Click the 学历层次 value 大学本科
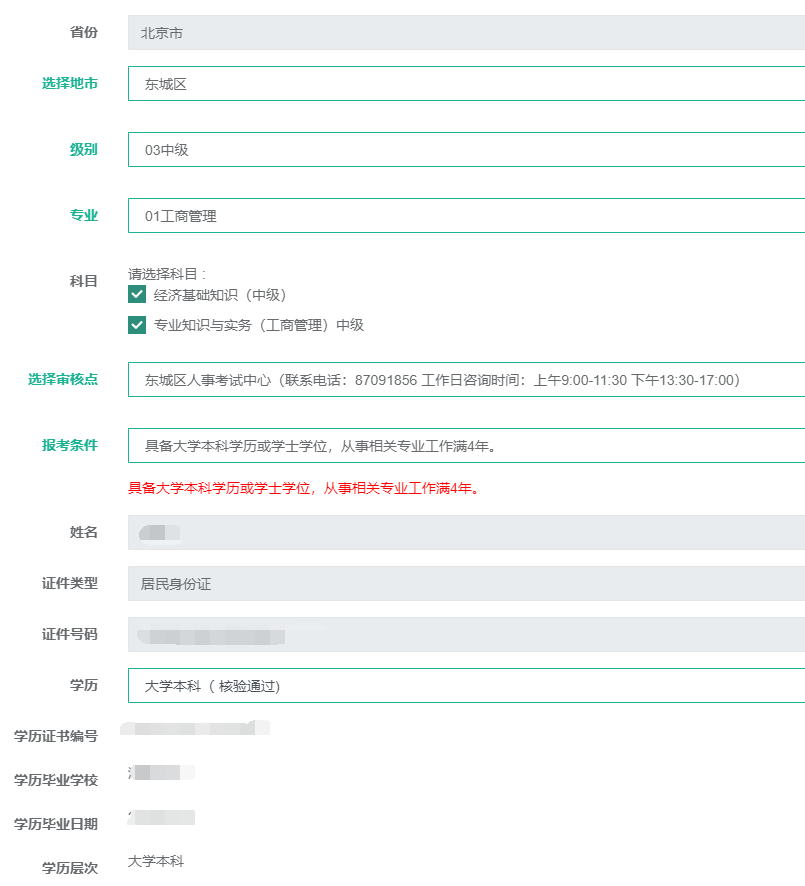This screenshot has height=886, width=805. [156, 862]
